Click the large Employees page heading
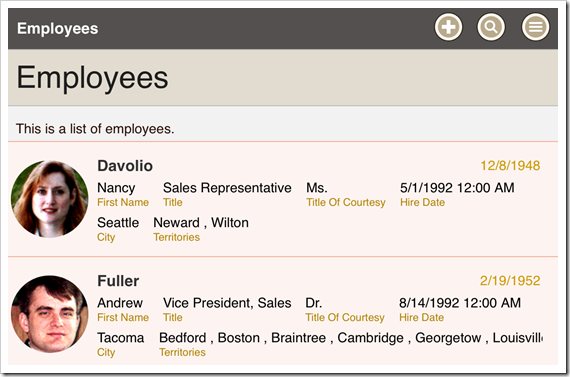570x377 pixels. tap(92, 77)
